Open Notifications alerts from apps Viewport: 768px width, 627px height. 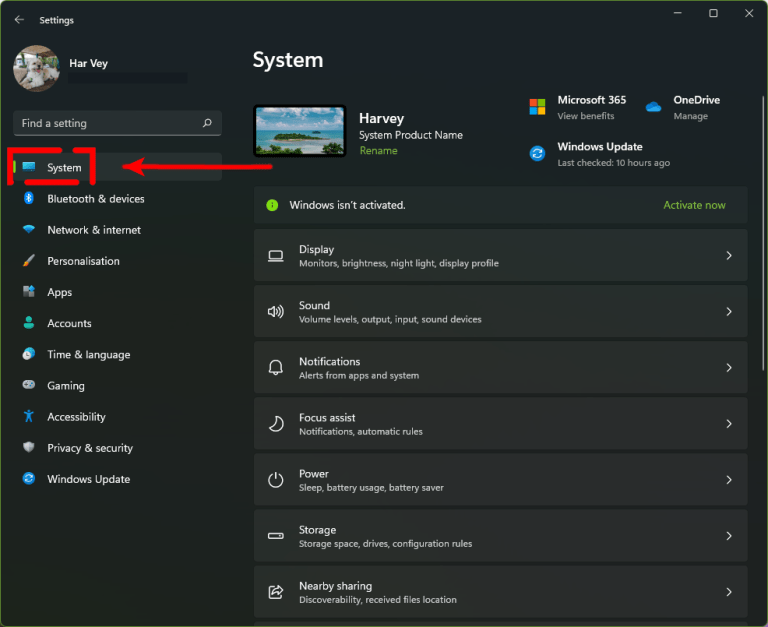coord(501,367)
